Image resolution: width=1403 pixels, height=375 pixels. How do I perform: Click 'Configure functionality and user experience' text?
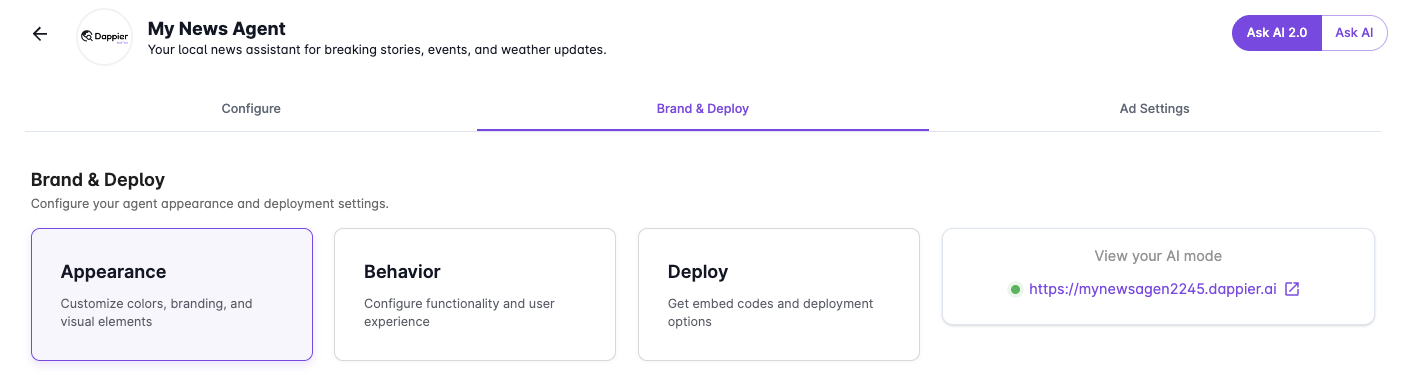point(459,312)
